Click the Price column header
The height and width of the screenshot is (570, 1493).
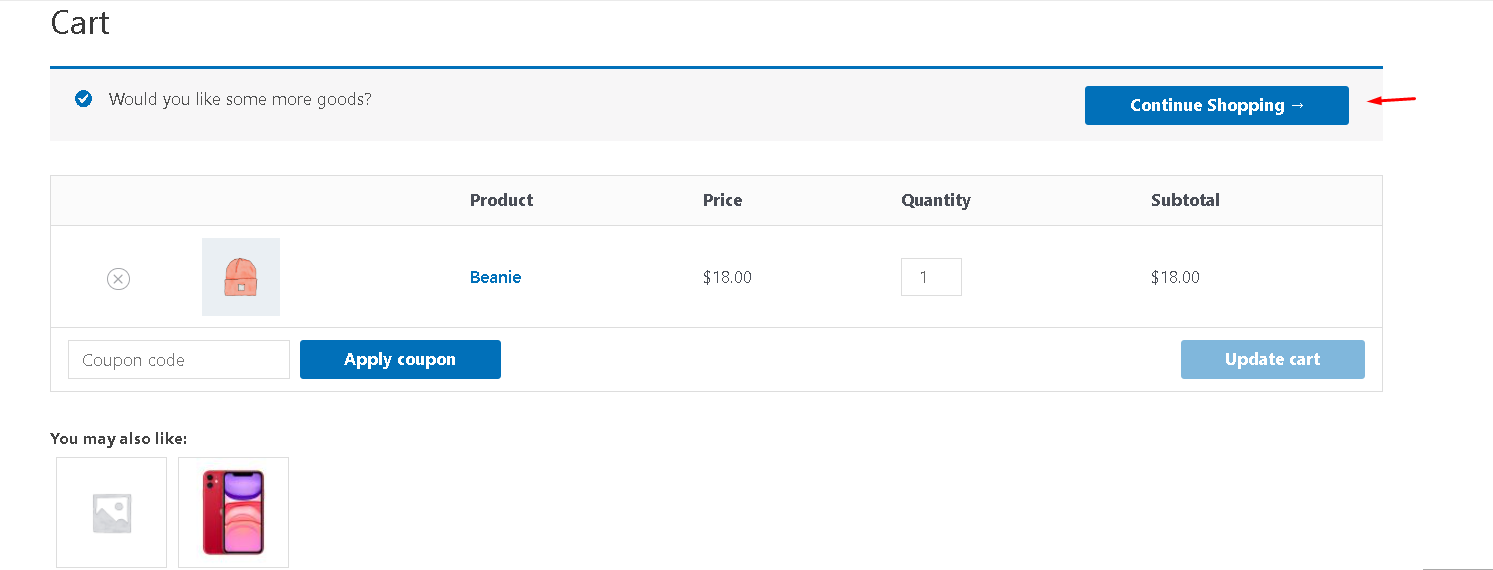(x=722, y=200)
